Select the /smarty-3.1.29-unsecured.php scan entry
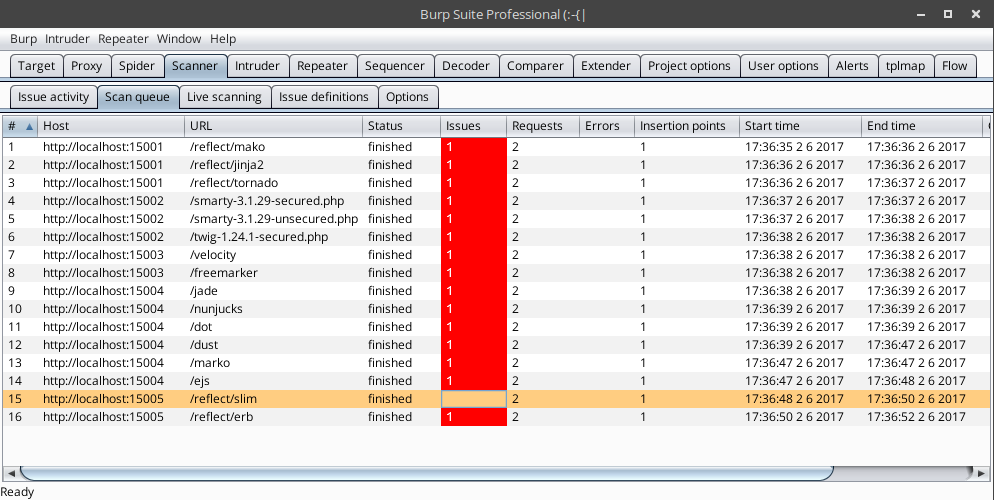 (273, 219)
